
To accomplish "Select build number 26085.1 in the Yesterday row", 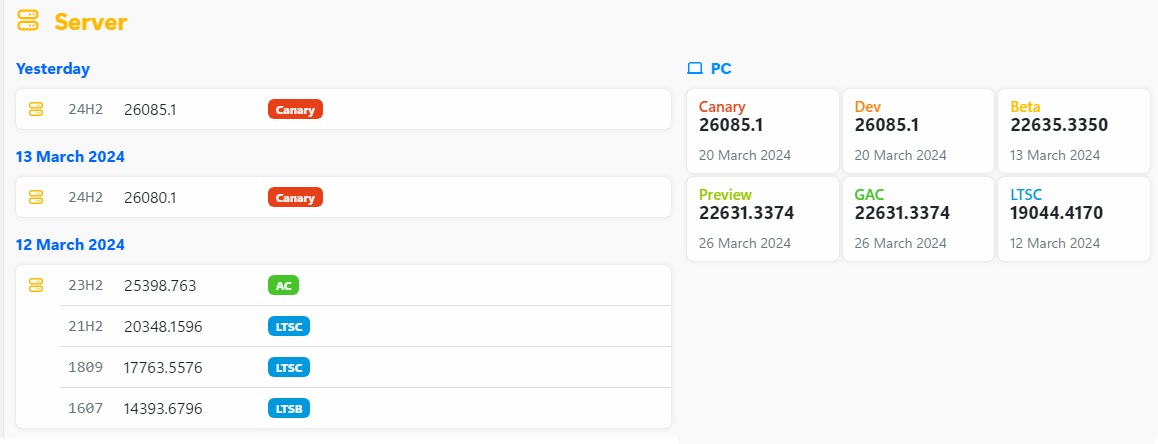I will (150, 109).
